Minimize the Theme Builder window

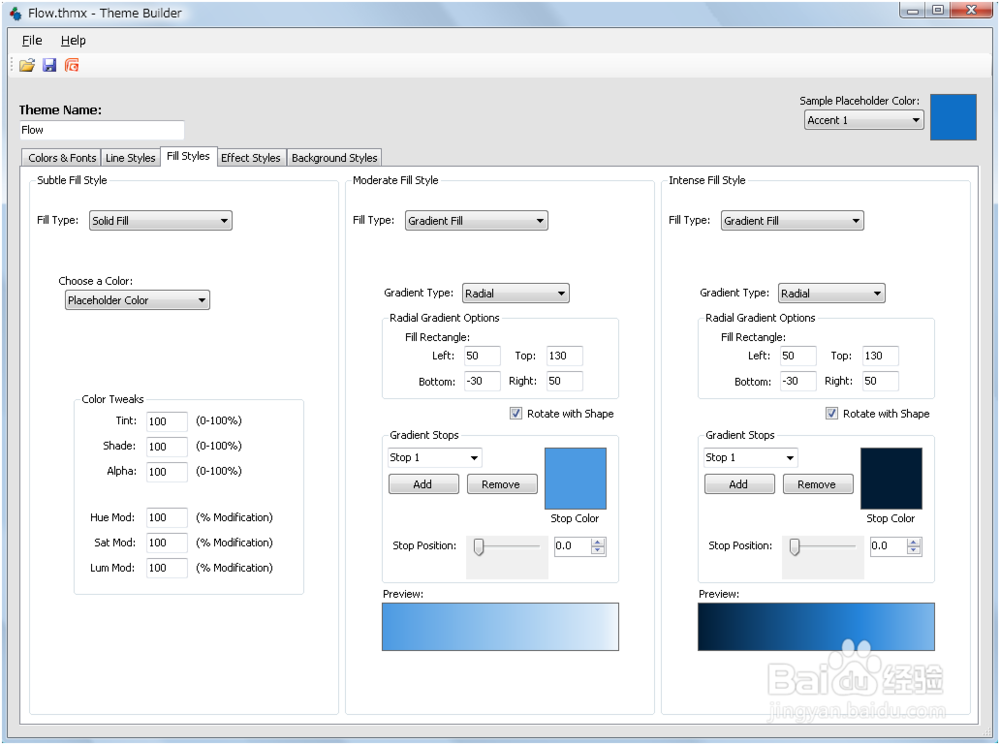(x=913, y=10)
